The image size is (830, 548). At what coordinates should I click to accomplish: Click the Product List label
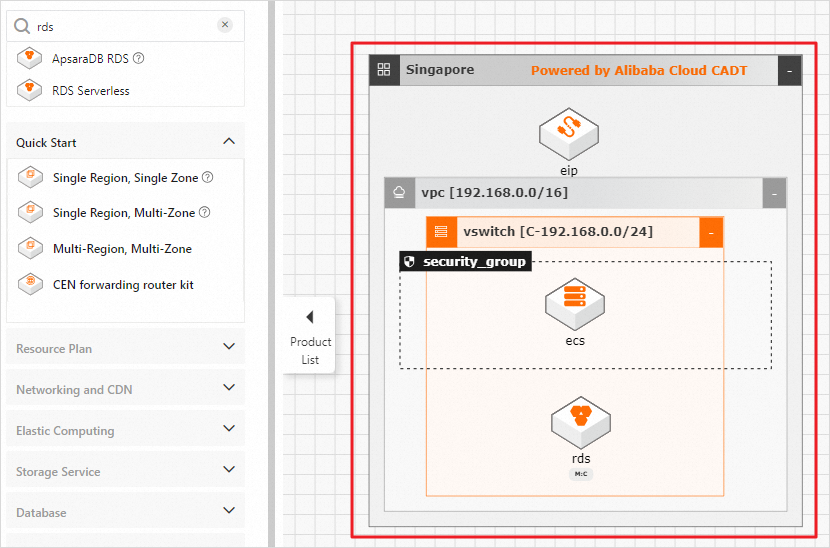tap(310, 351)
